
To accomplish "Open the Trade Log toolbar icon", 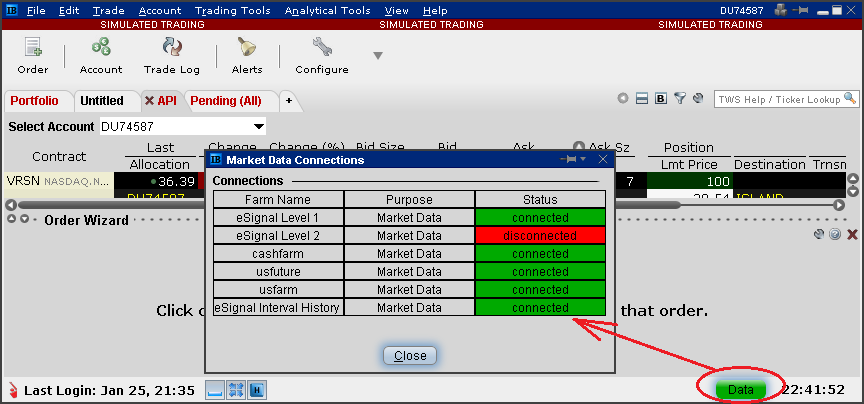I will (172, 55).
